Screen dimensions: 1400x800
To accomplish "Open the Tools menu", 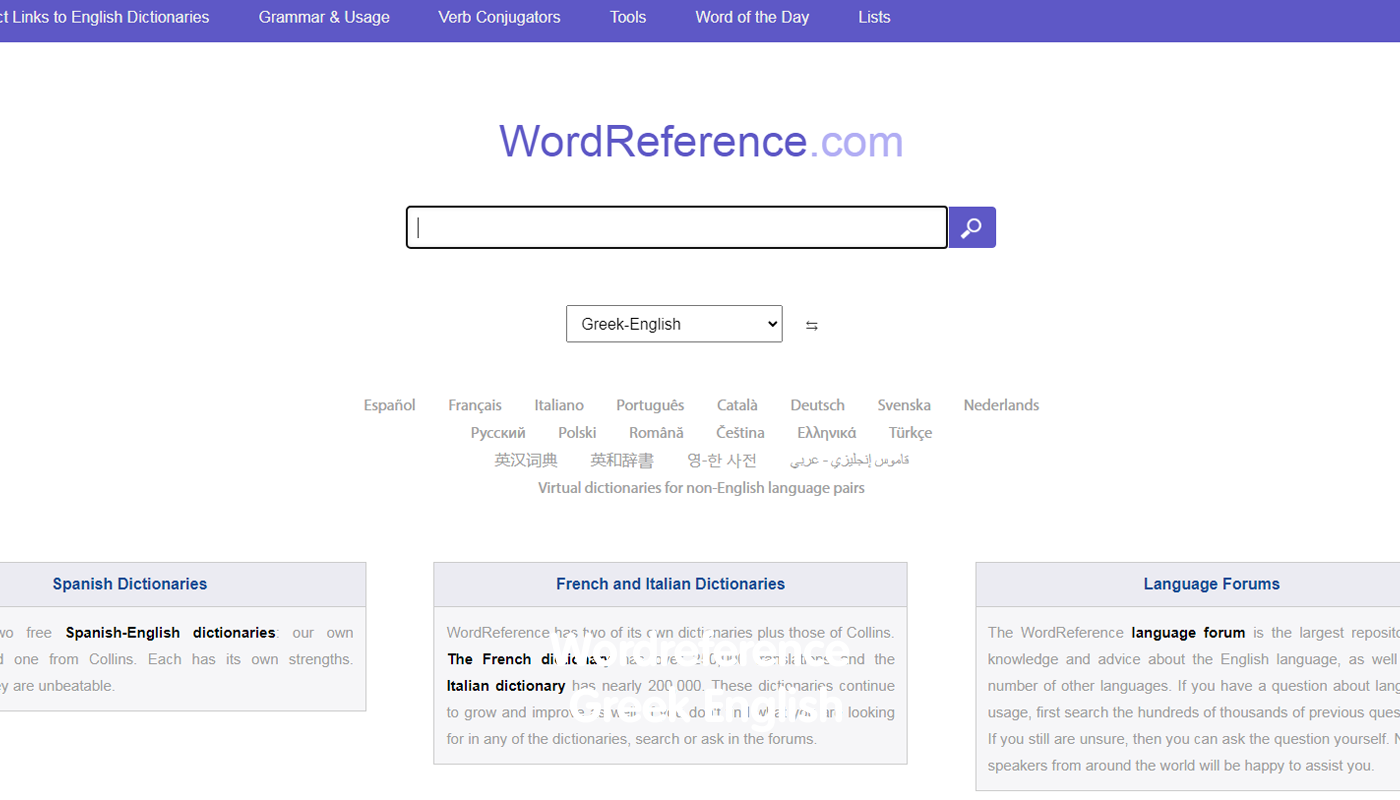I will [628, 17].
